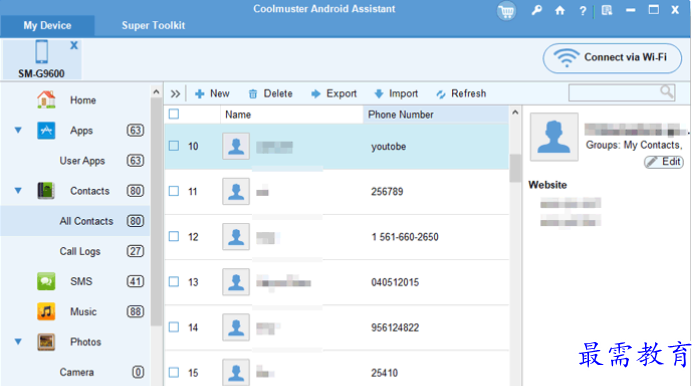700x386 pixels.
Task: Click avatar of contact row 10
Action: click(x=236, y=146)
